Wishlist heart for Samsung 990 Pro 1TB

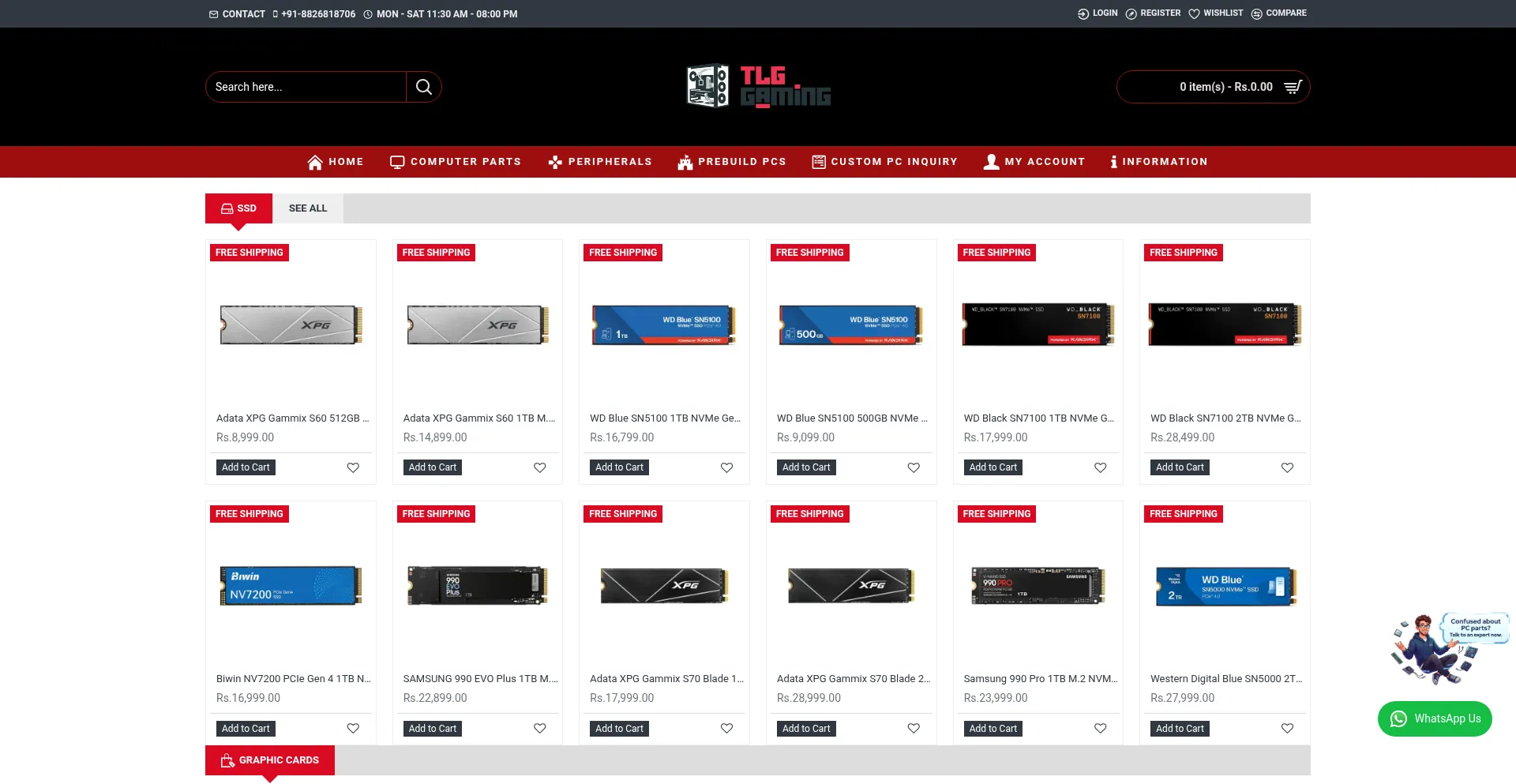pyautogui.click(x=1101, y=728)
